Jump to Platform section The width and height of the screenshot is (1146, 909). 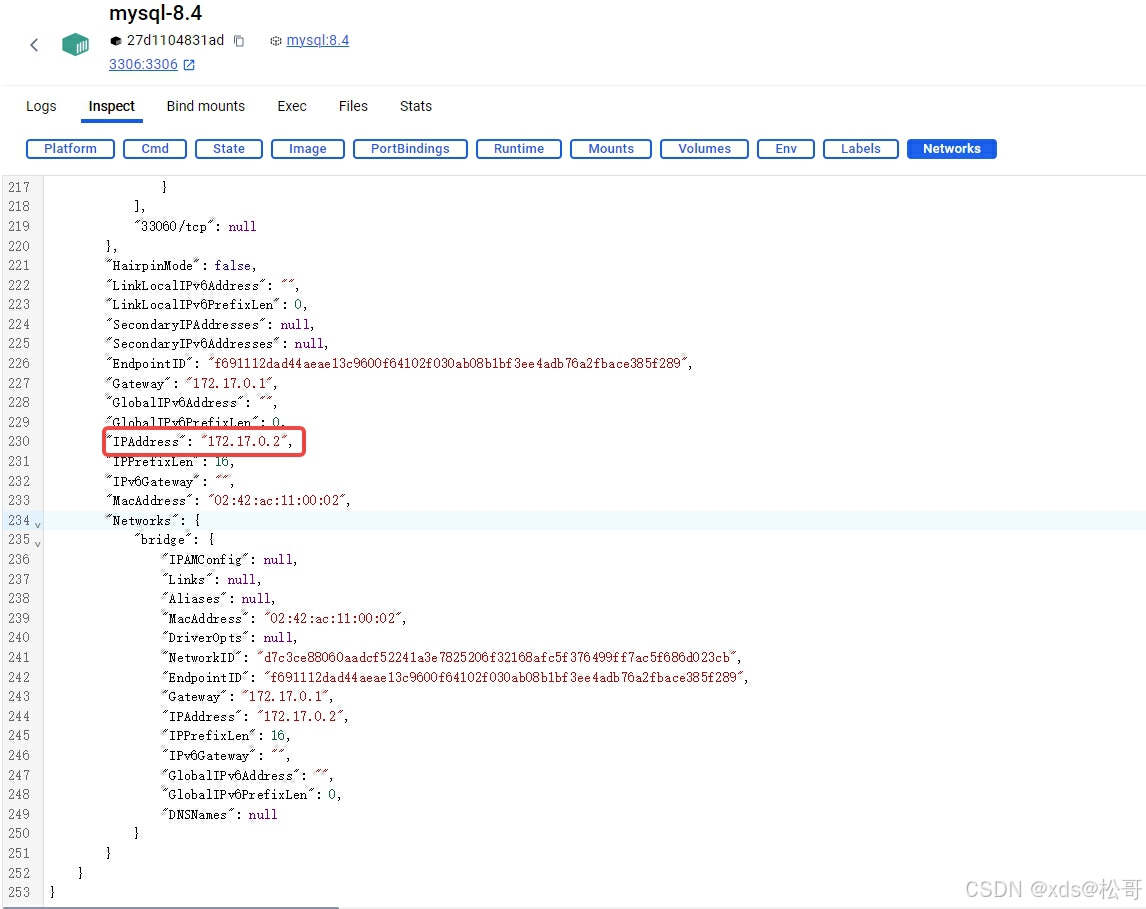coord(70,148)
